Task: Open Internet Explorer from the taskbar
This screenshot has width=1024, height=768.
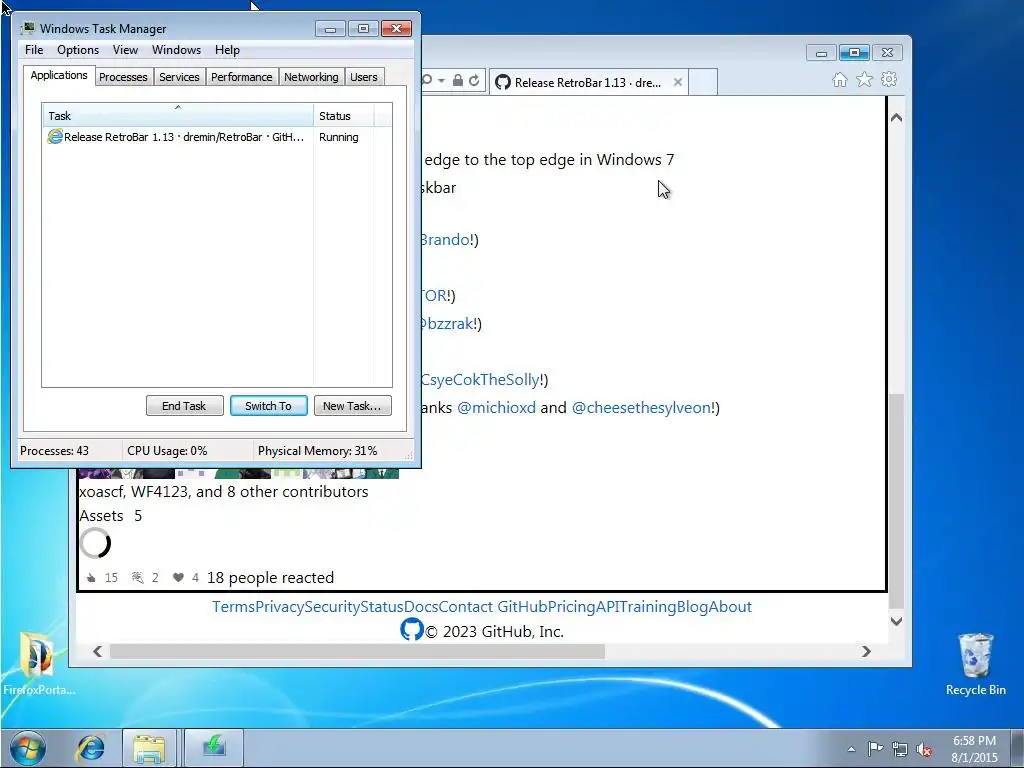Action: click(x=91, y=747)
